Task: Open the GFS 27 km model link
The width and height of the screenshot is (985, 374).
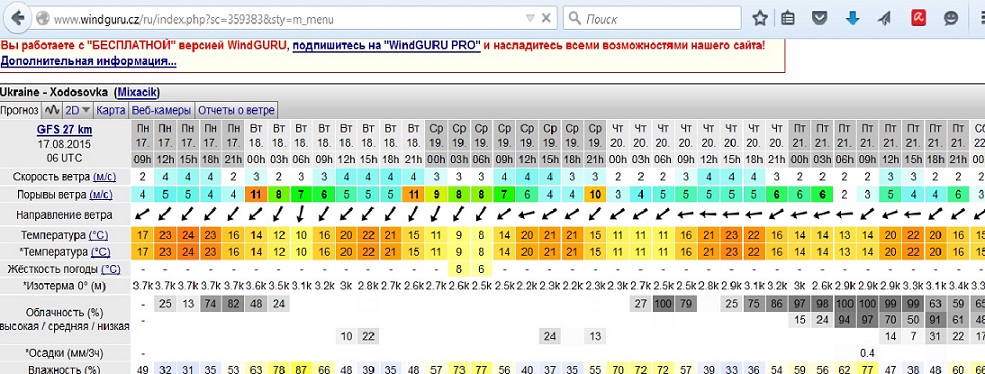Action: tap(65, 130)
